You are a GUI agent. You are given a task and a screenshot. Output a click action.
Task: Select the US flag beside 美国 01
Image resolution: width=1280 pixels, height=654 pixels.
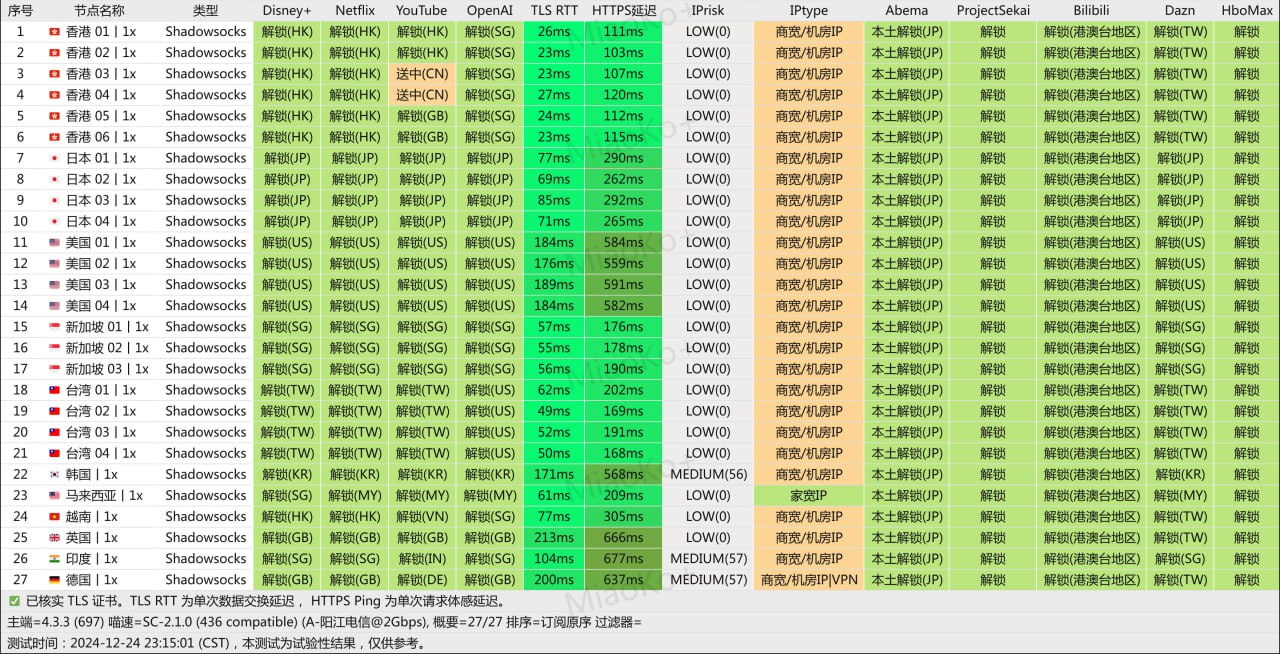54,242
